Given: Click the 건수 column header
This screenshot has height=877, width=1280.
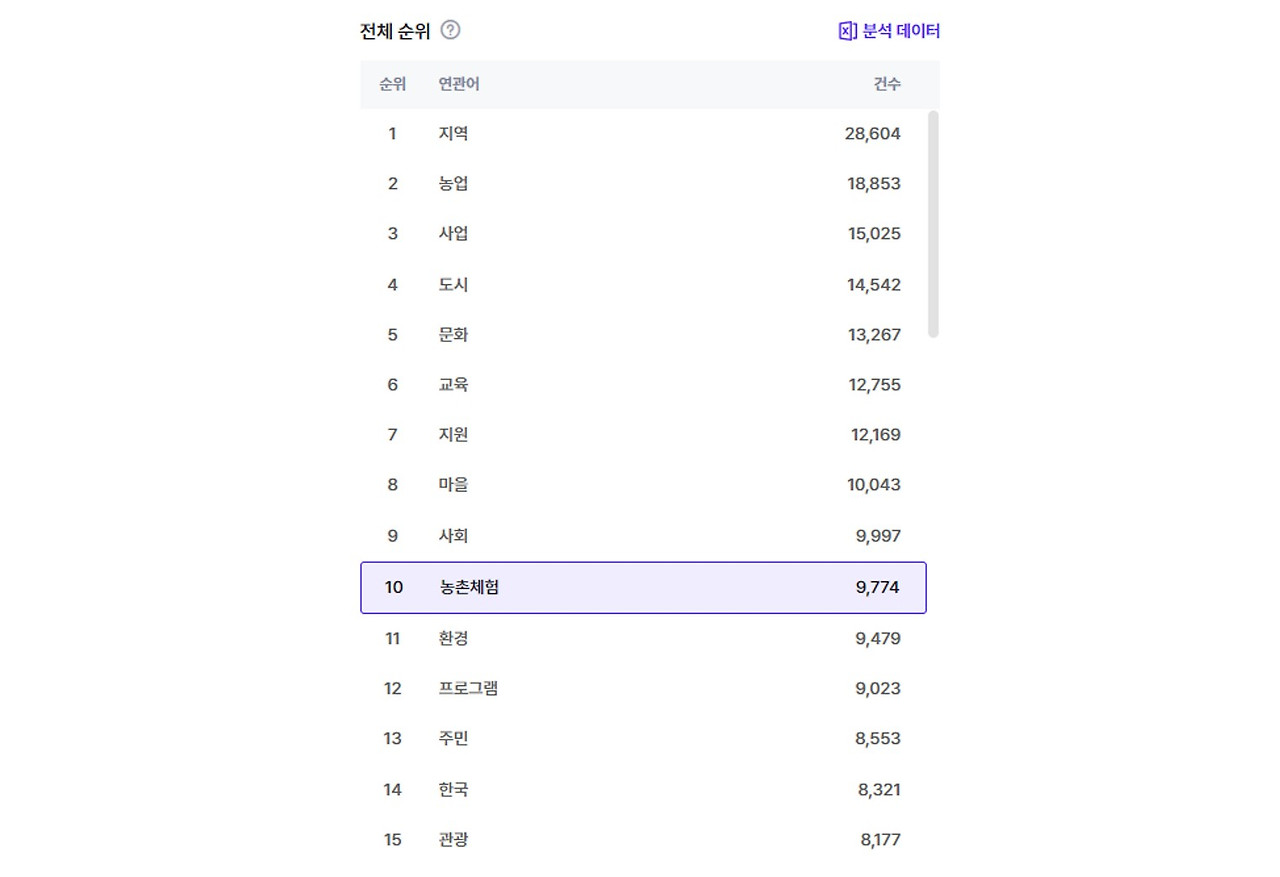Looking at the screenshot, I should (x=886, y=84).
